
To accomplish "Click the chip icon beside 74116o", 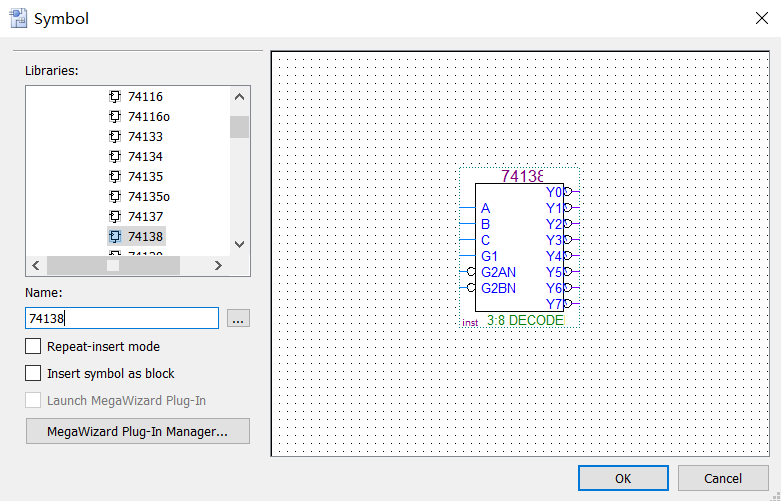I will pos(115,117).
